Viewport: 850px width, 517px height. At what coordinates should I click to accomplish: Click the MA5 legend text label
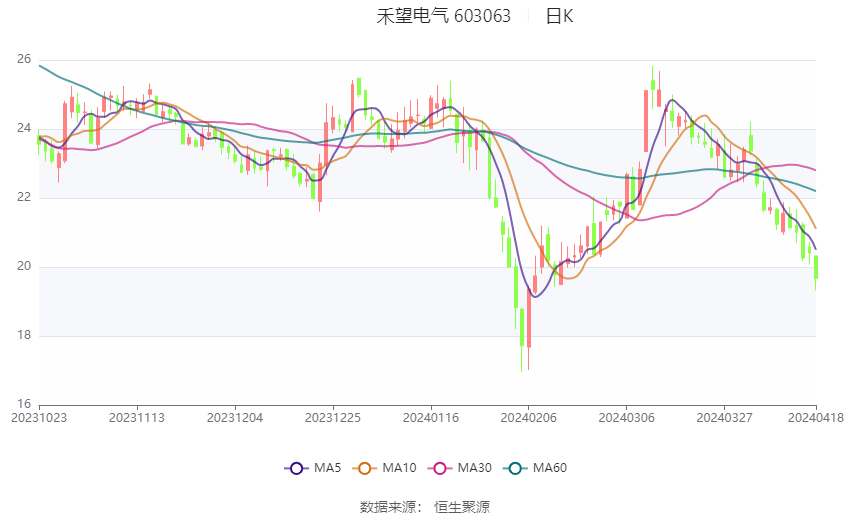coord(327,468)
